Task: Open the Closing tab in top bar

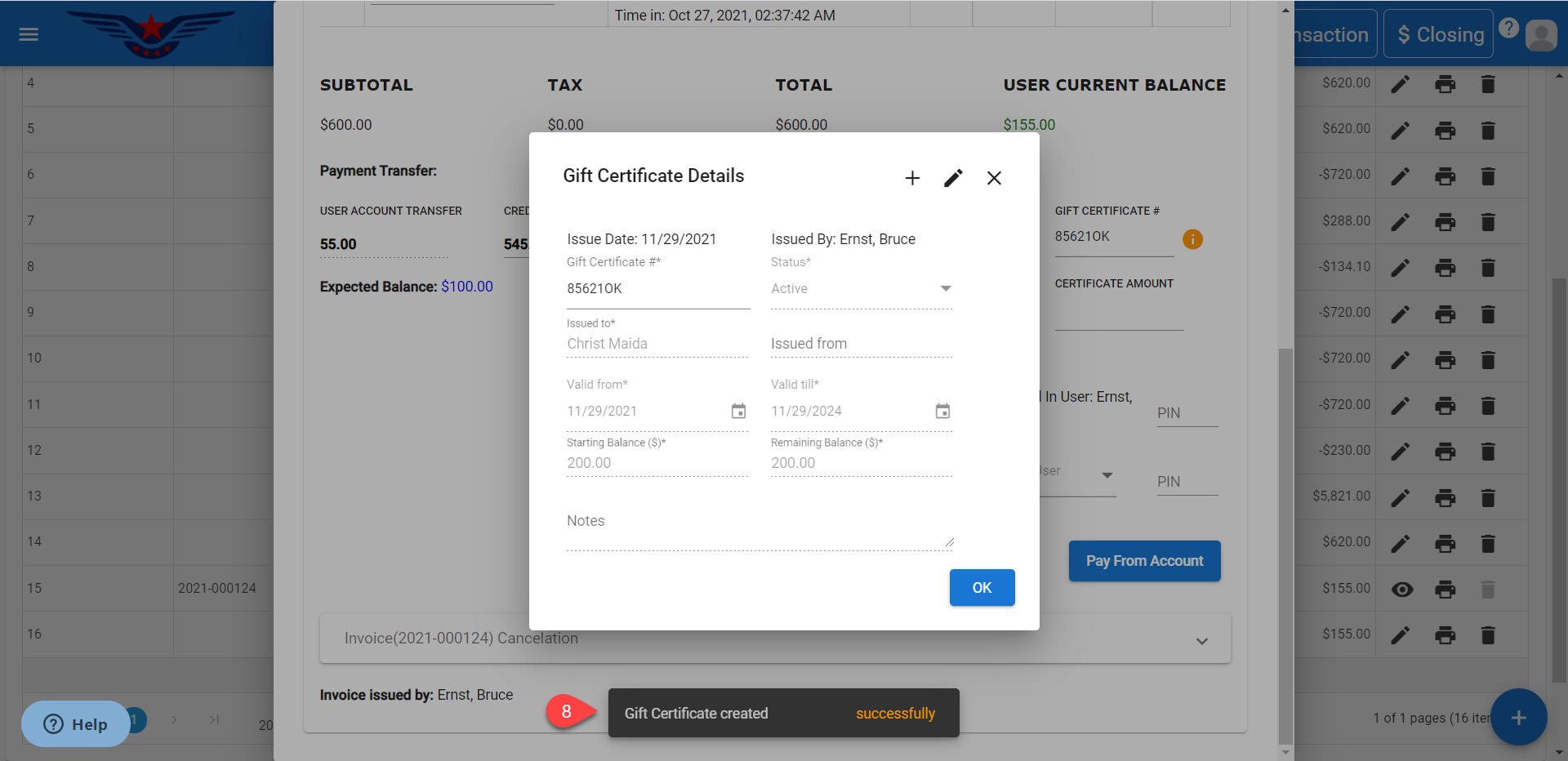Action: [x=1438, y=34]
